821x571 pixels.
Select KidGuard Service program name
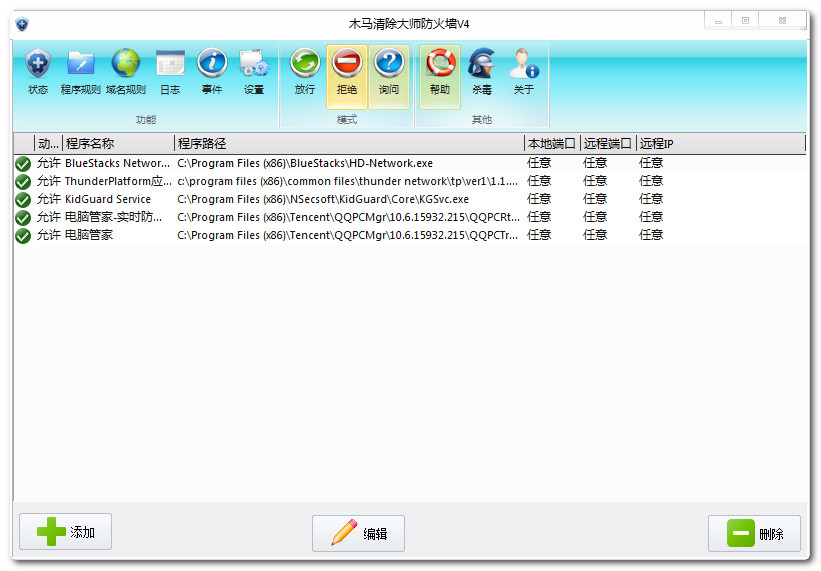108,199
